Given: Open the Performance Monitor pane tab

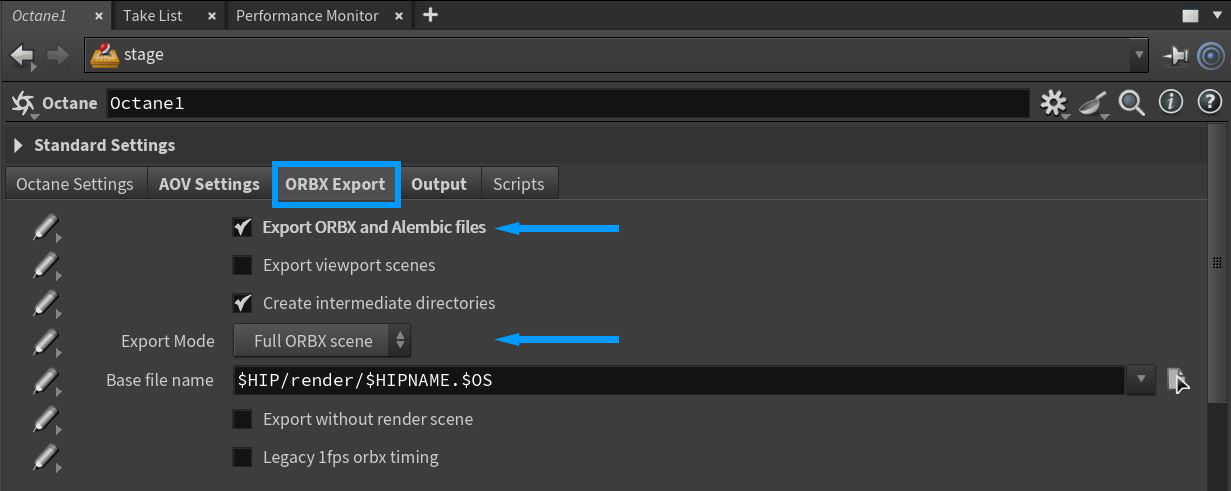Looking at the screenshot, I should [307, 16].
